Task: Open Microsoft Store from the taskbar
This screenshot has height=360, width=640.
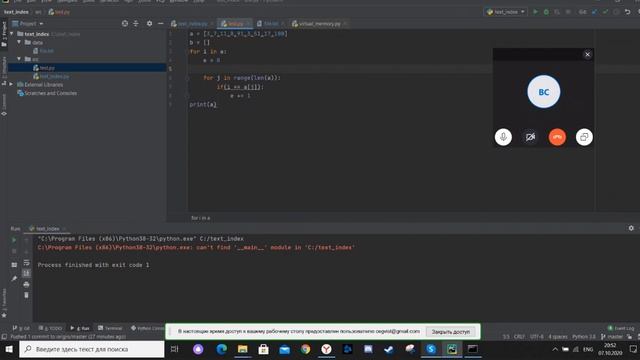Action: pyautogui.click(x=264, y=349)
